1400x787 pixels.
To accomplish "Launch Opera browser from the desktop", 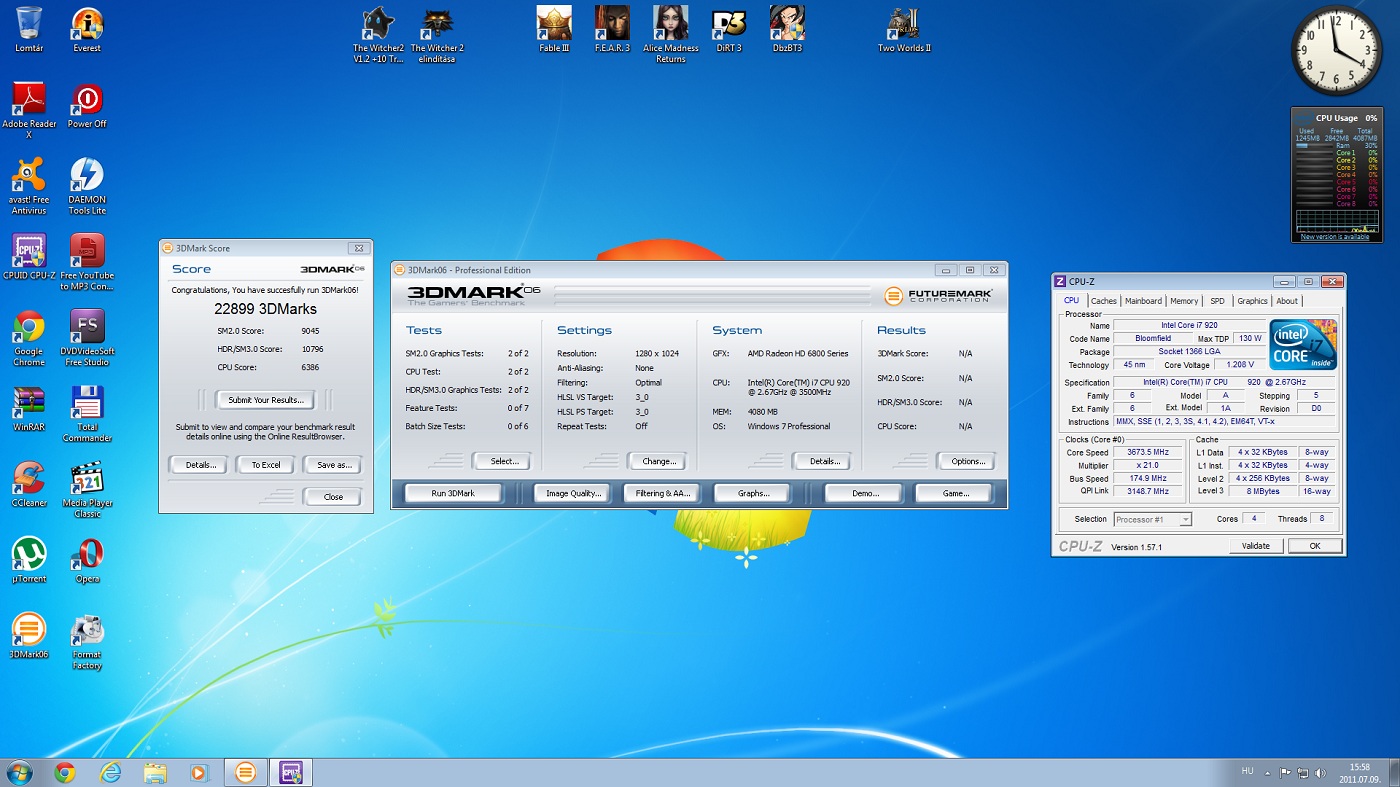I will (x=87, y=560).
